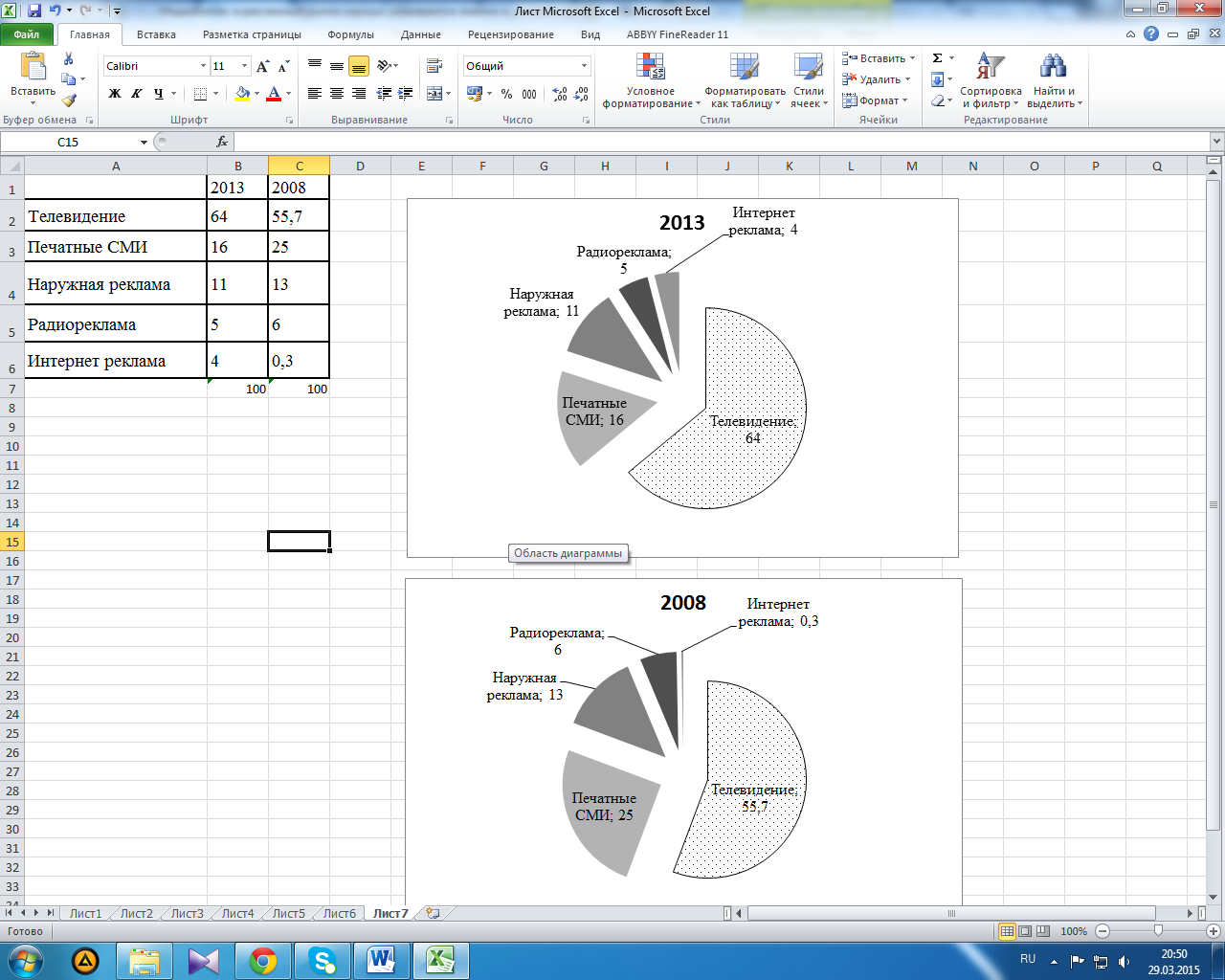This screenshot has width=1225, height=980.
Task: Open Microsoft Excel Help
Action: coord(1151,33)
